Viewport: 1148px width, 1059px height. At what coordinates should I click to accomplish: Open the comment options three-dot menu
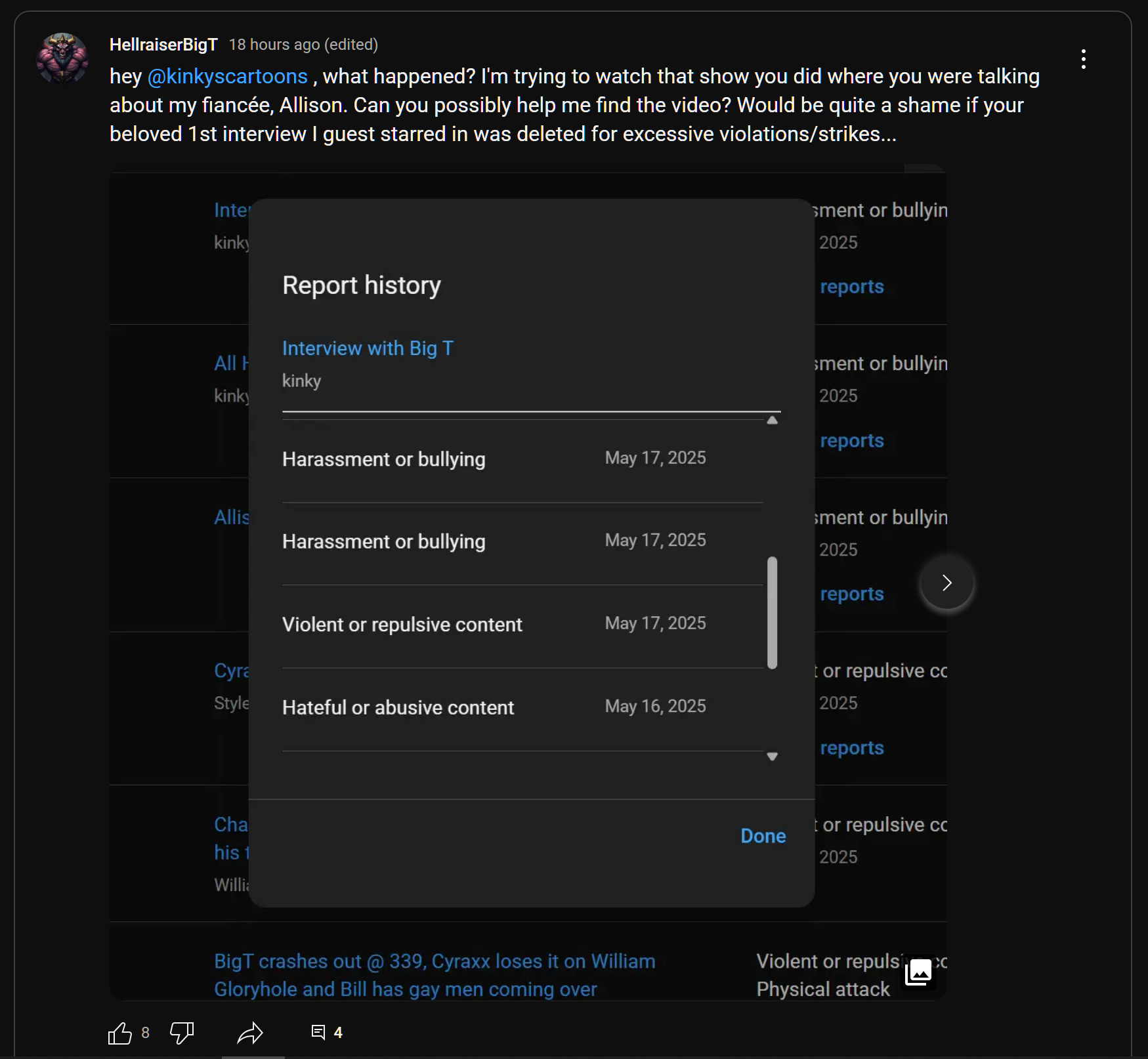[1083, 59]
